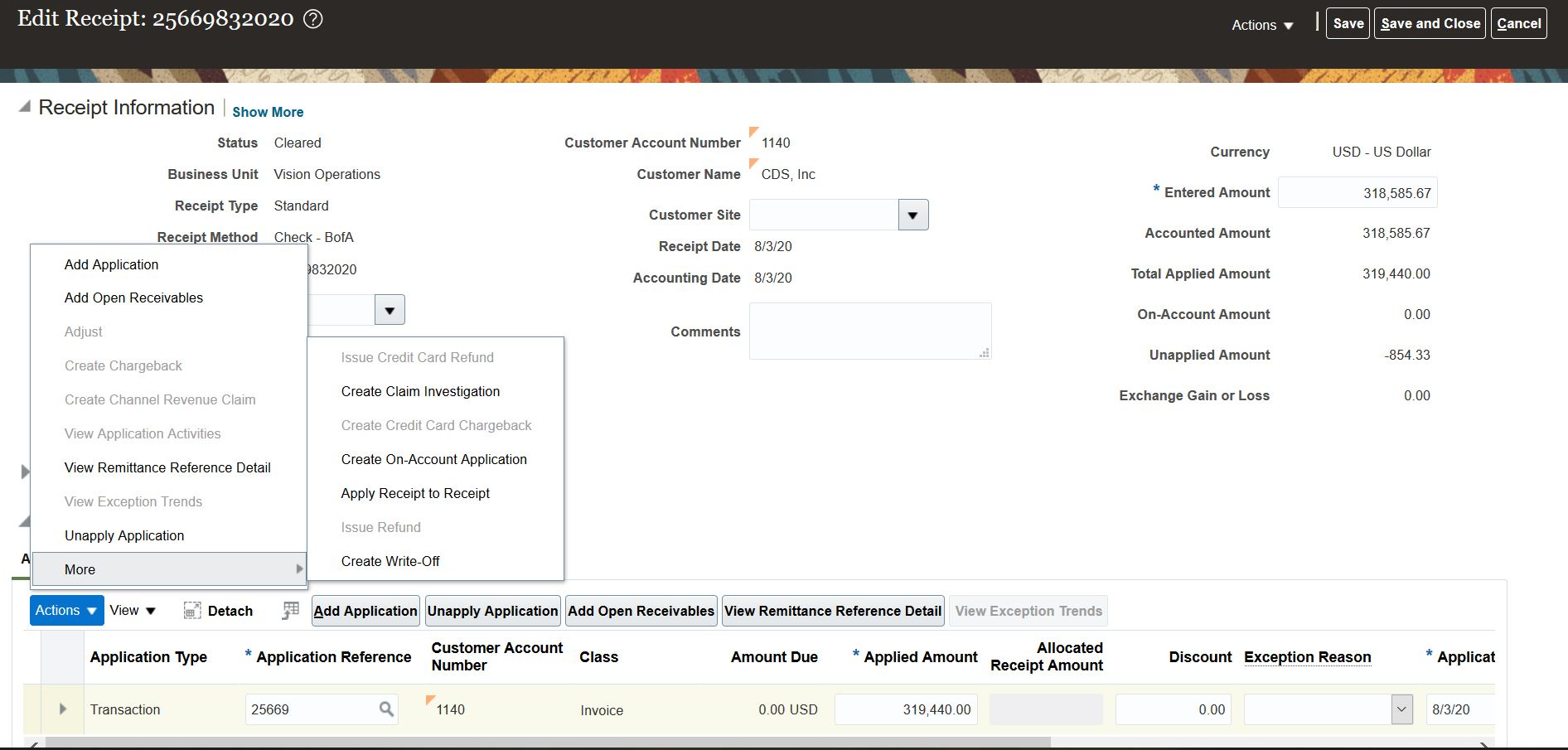Collapse the Receipt Information section
The image size is (1568, 750).
(25, 107)
